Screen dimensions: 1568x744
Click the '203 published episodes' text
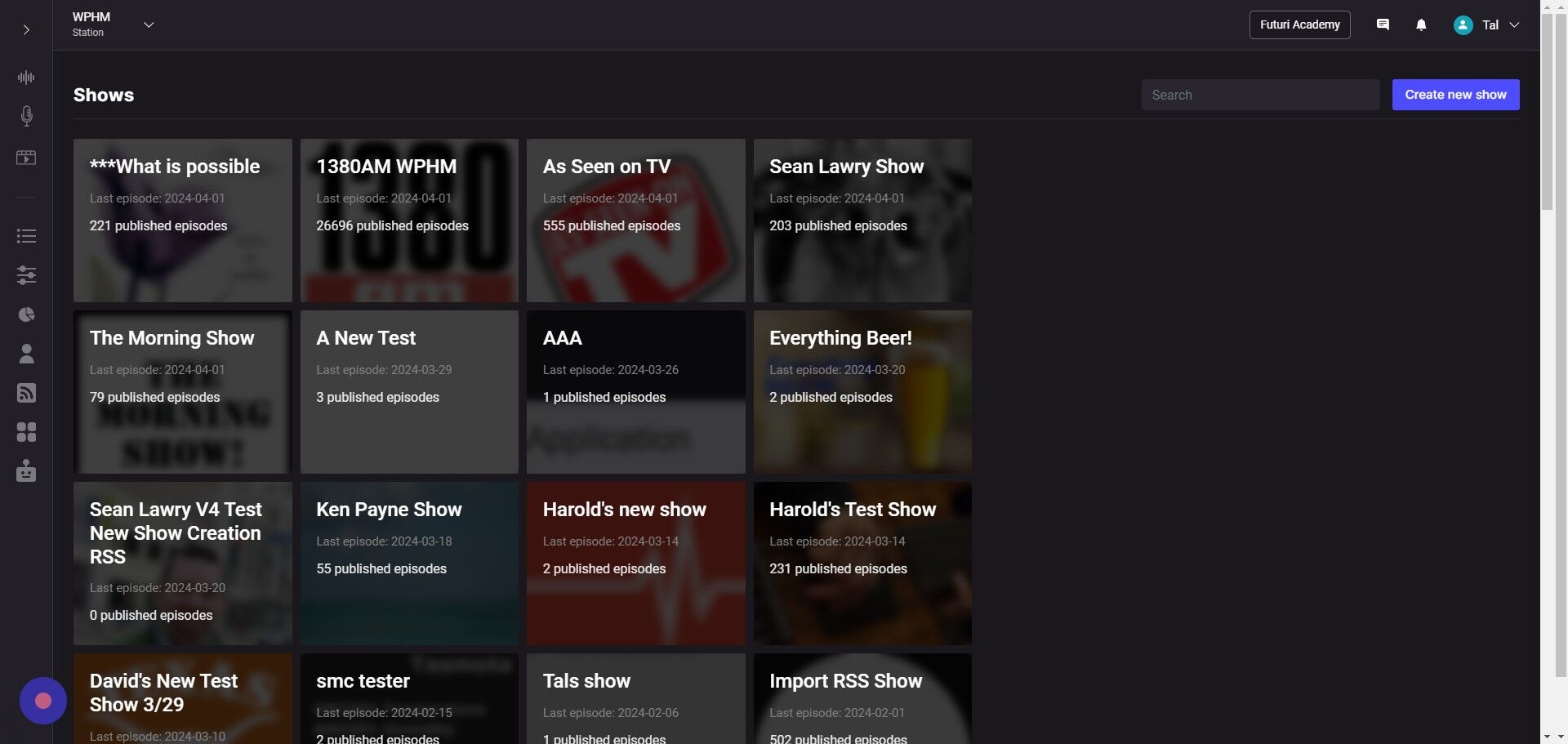point(838,225)
